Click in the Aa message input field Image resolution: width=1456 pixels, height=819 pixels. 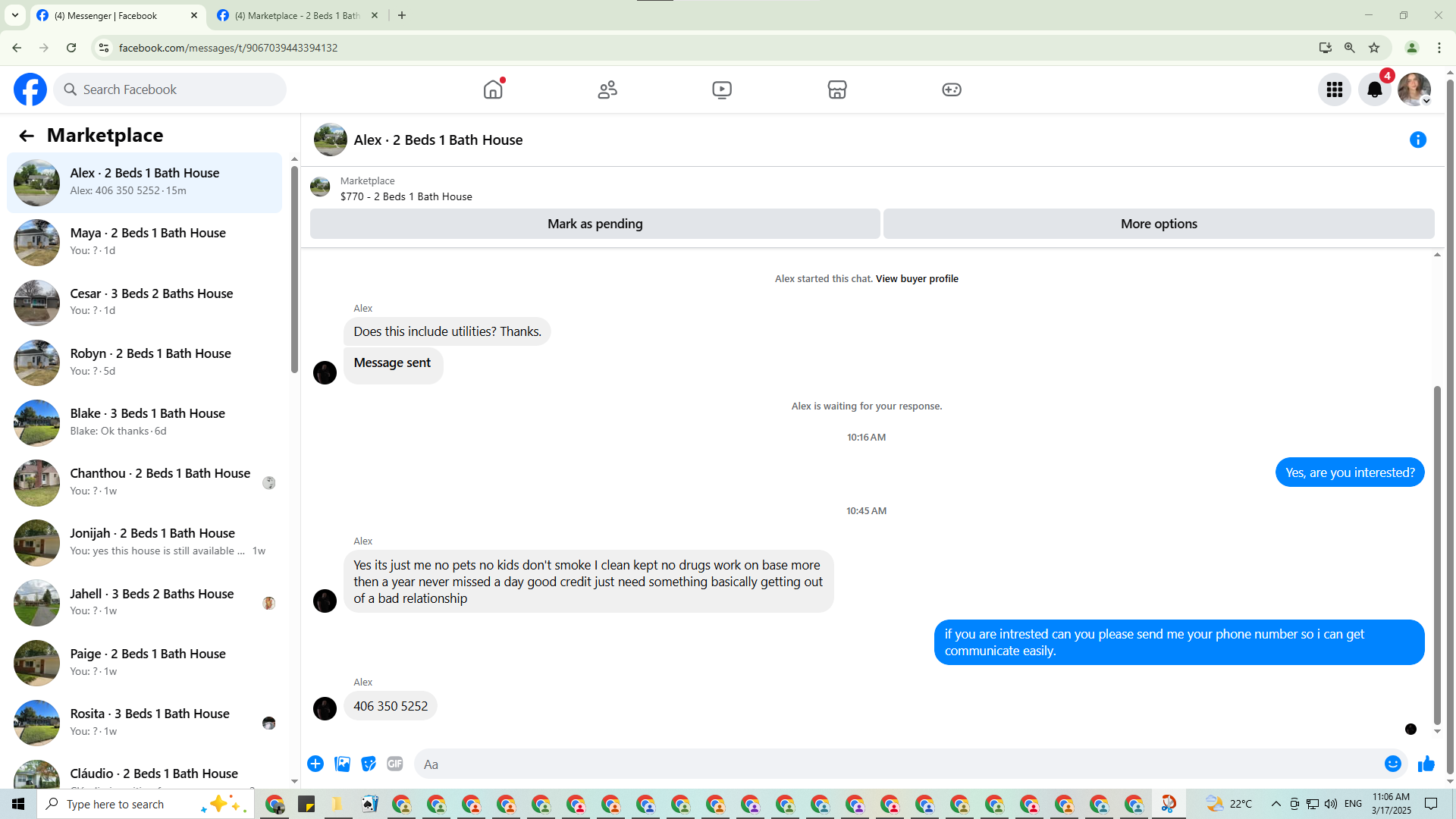(898, 764)
